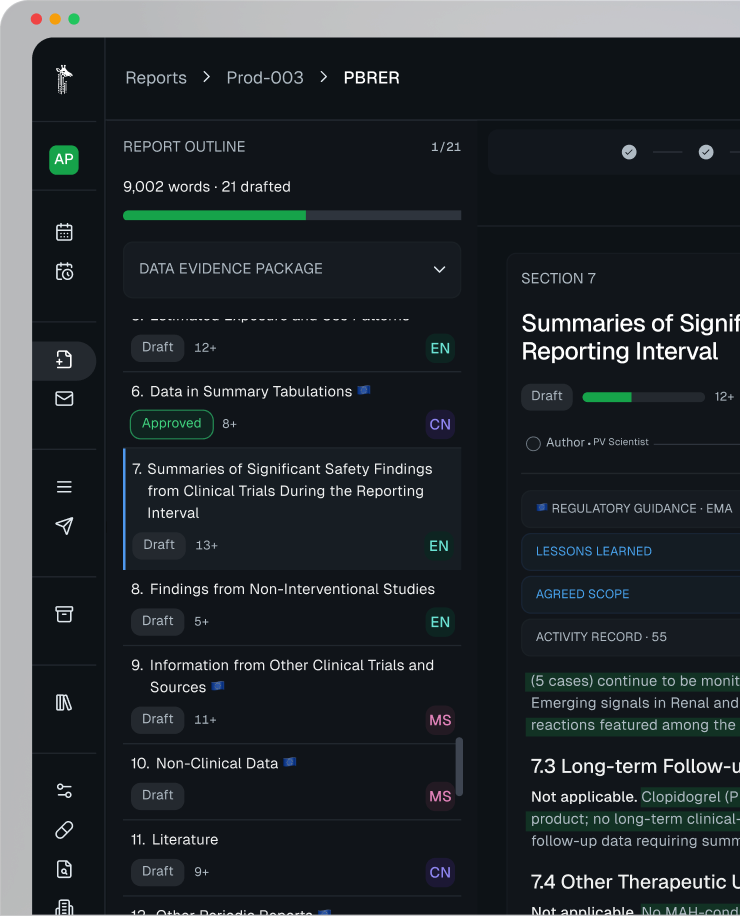Click the 7.4 Other Therapeutic heading
Image resolution: width=740 pixels, height=916 pixels.
635,882
